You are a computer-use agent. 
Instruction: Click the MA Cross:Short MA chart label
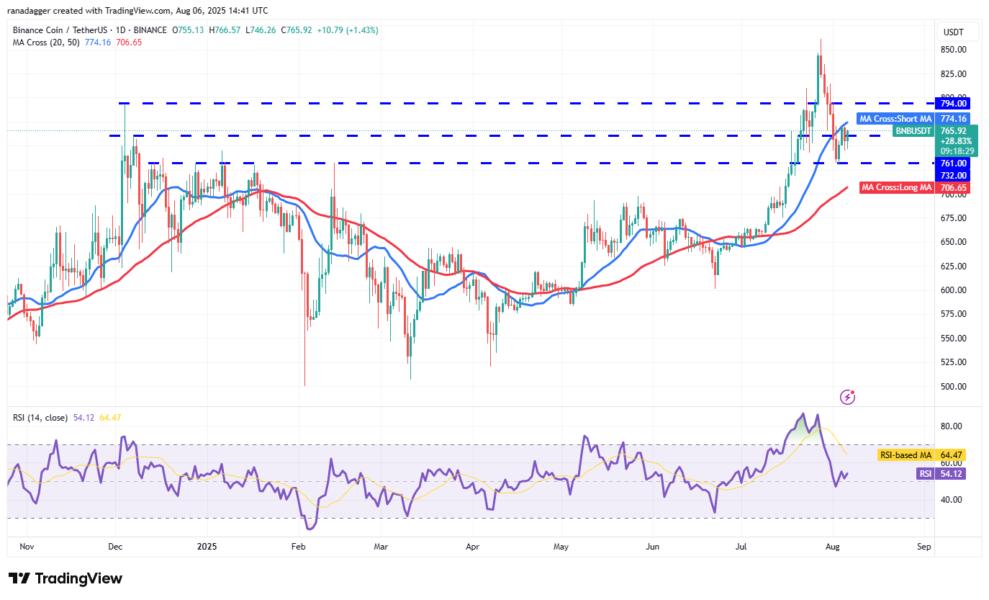tap(896, 119)
